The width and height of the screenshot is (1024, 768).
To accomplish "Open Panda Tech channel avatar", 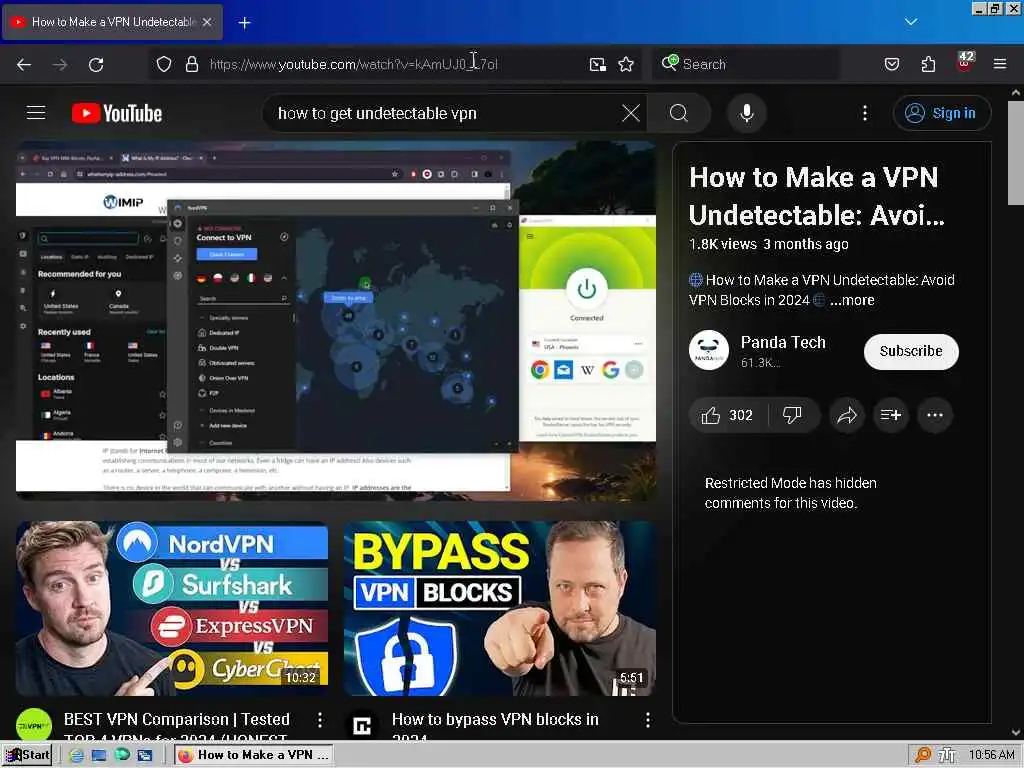I will (x=709, y=351).
